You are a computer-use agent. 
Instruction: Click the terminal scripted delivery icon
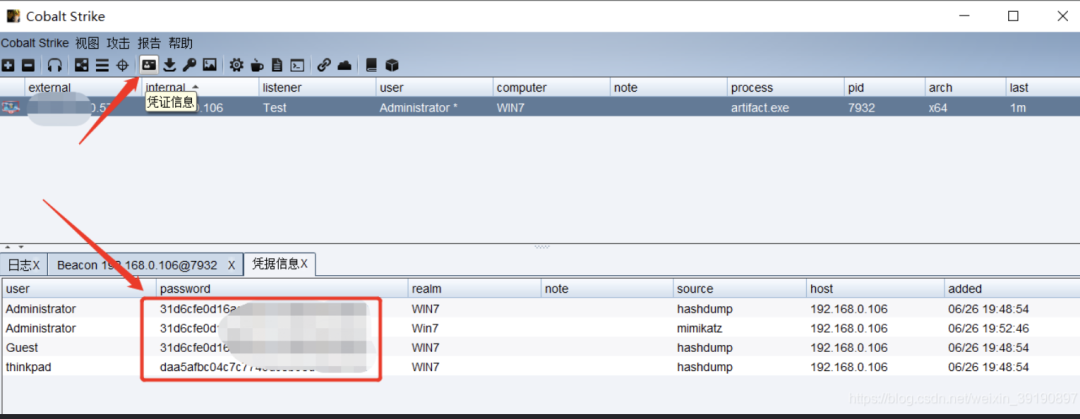click(x=297, y=65)
